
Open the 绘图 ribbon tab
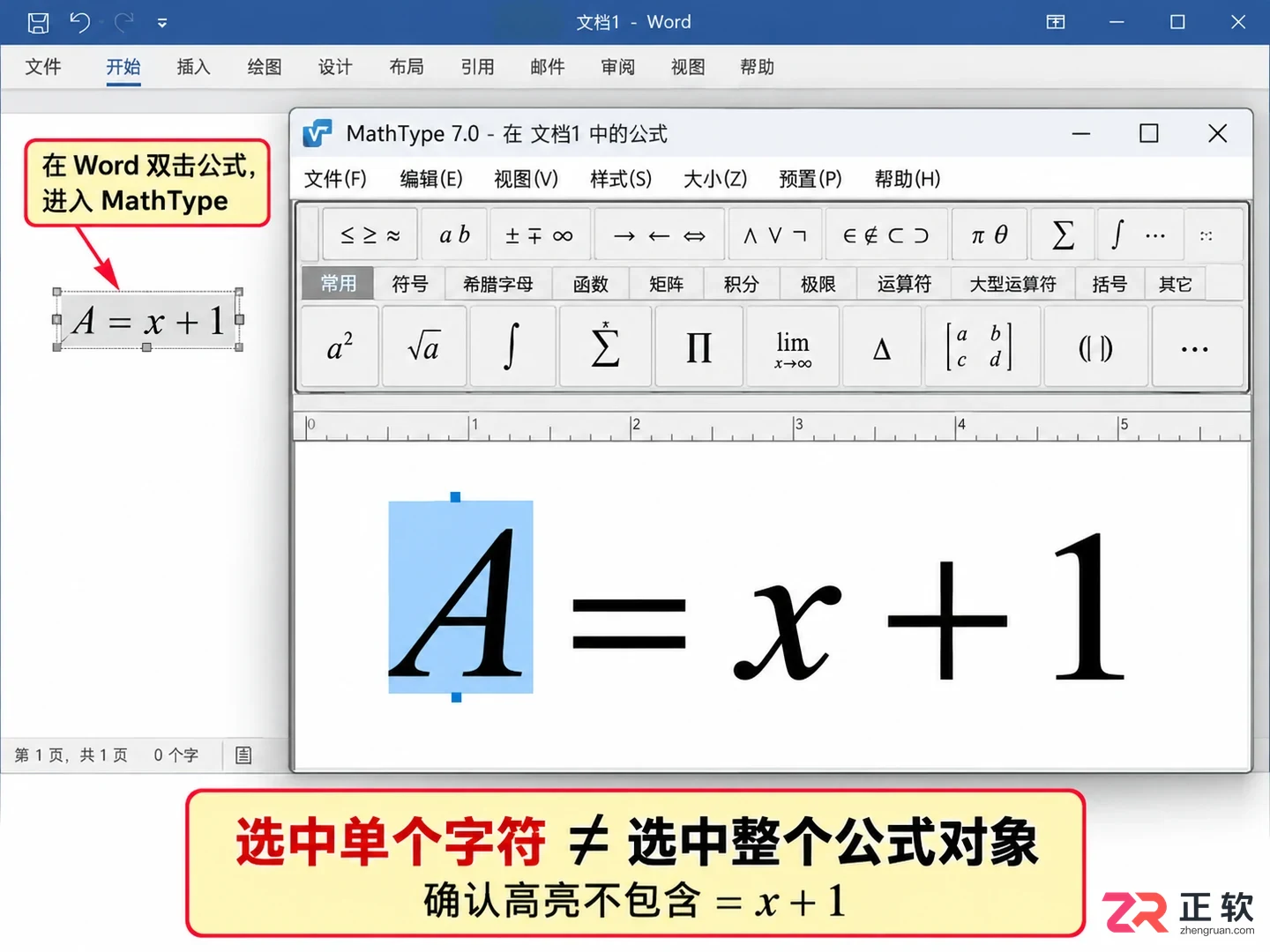click(264, 67)
